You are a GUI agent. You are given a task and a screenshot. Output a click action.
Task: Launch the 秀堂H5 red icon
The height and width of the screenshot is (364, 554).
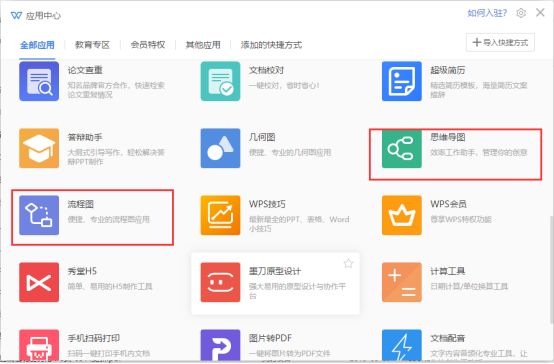coord(39,282)
